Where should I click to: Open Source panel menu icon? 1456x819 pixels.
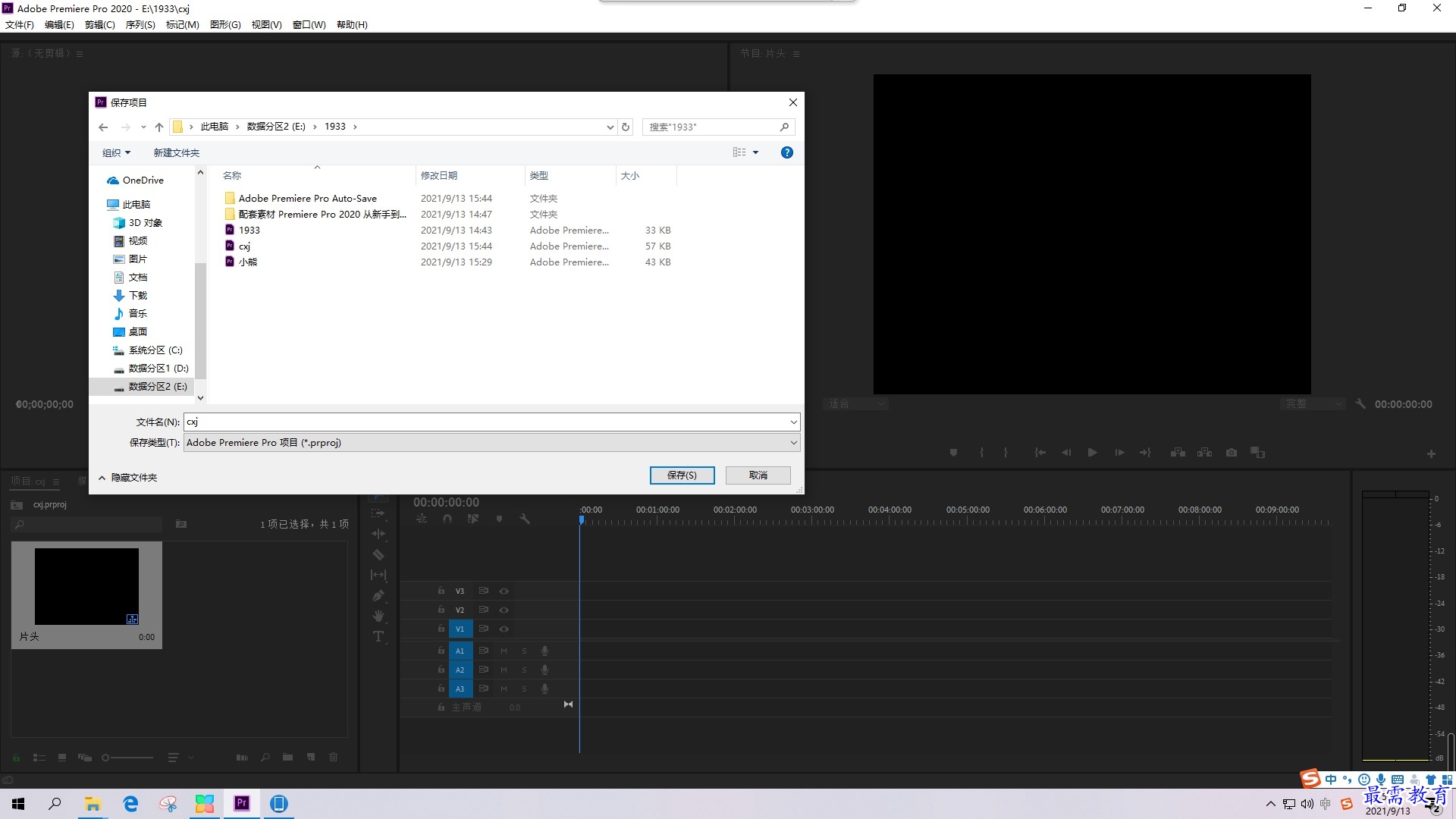pyautogui.click(x=80, y=54)
